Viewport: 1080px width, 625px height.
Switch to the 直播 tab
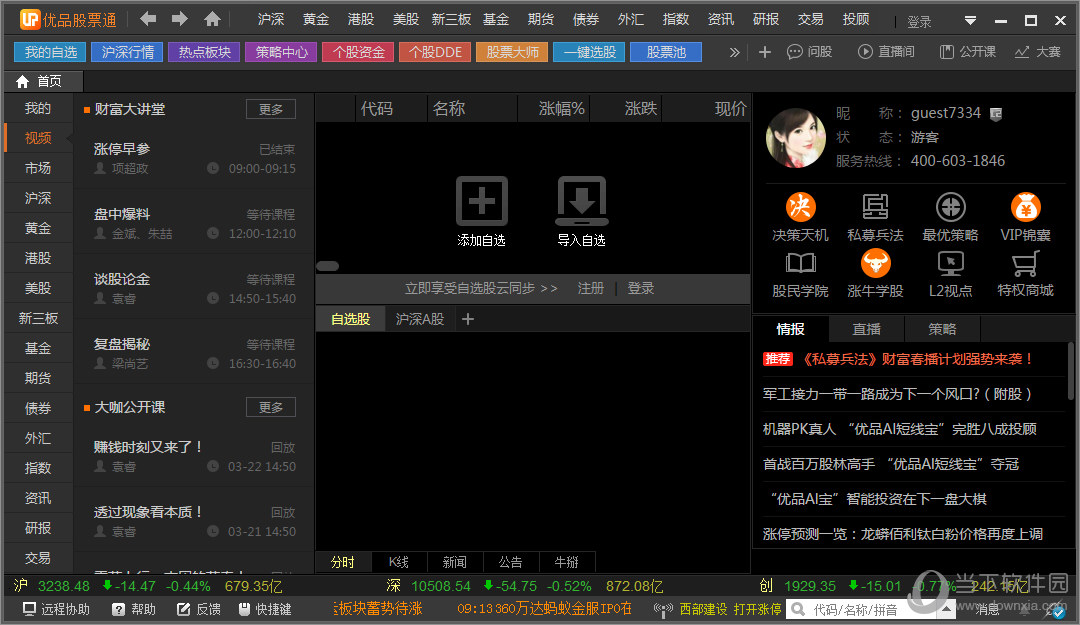[x=866, y=329]
